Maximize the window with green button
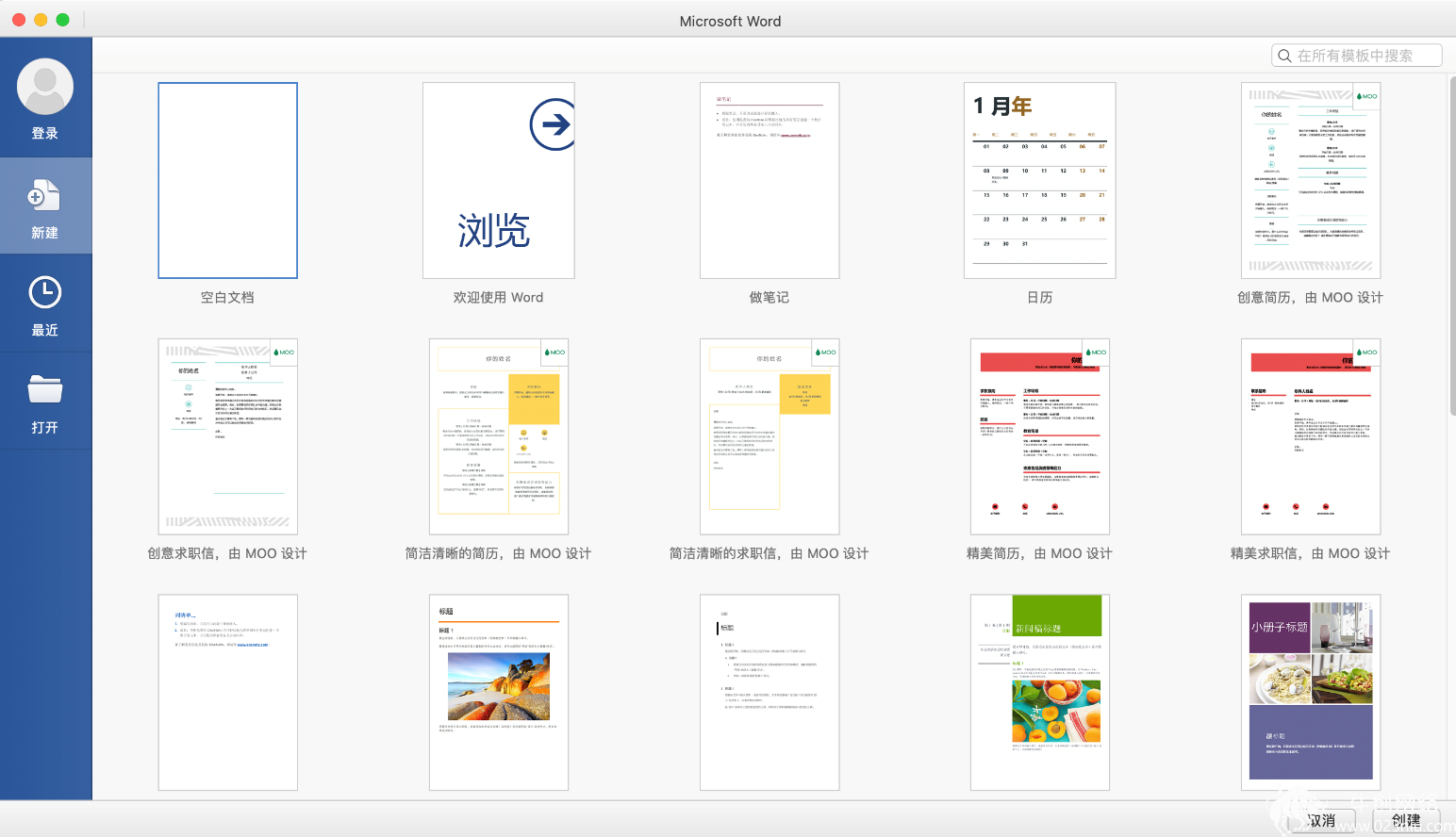 click(x=63, y=20)
